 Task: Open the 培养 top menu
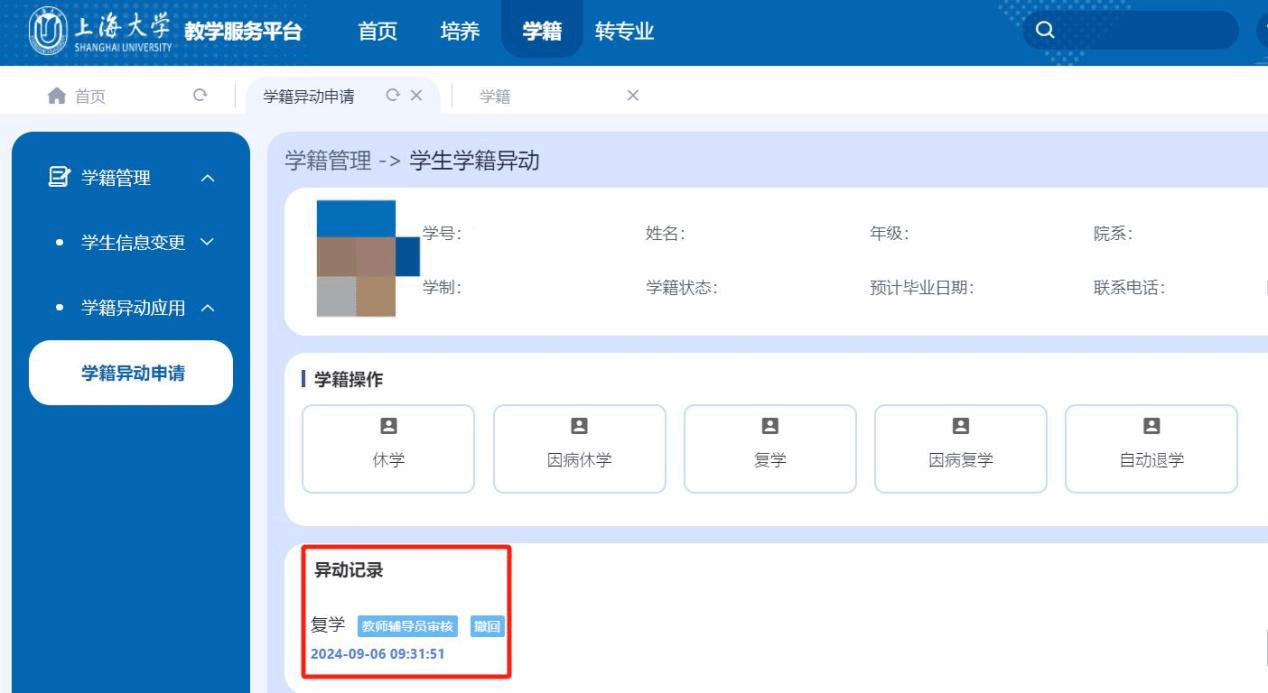tap(460, 32)
